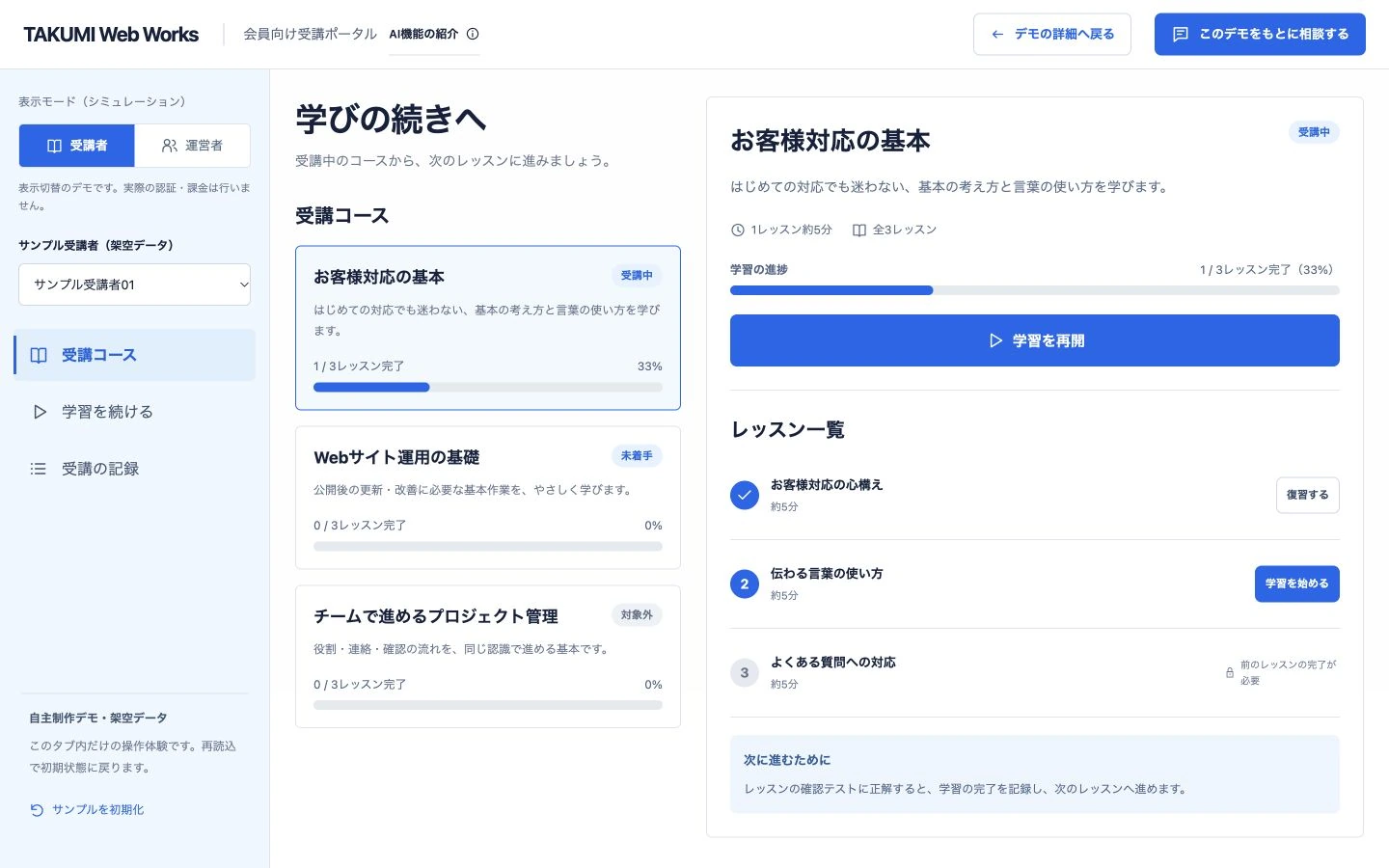The width and height of the screenshot is (1389, 868).
Task: Click the 未着手 badge on Webサイト運用の基礎
Action: click(x=637, y=456)
